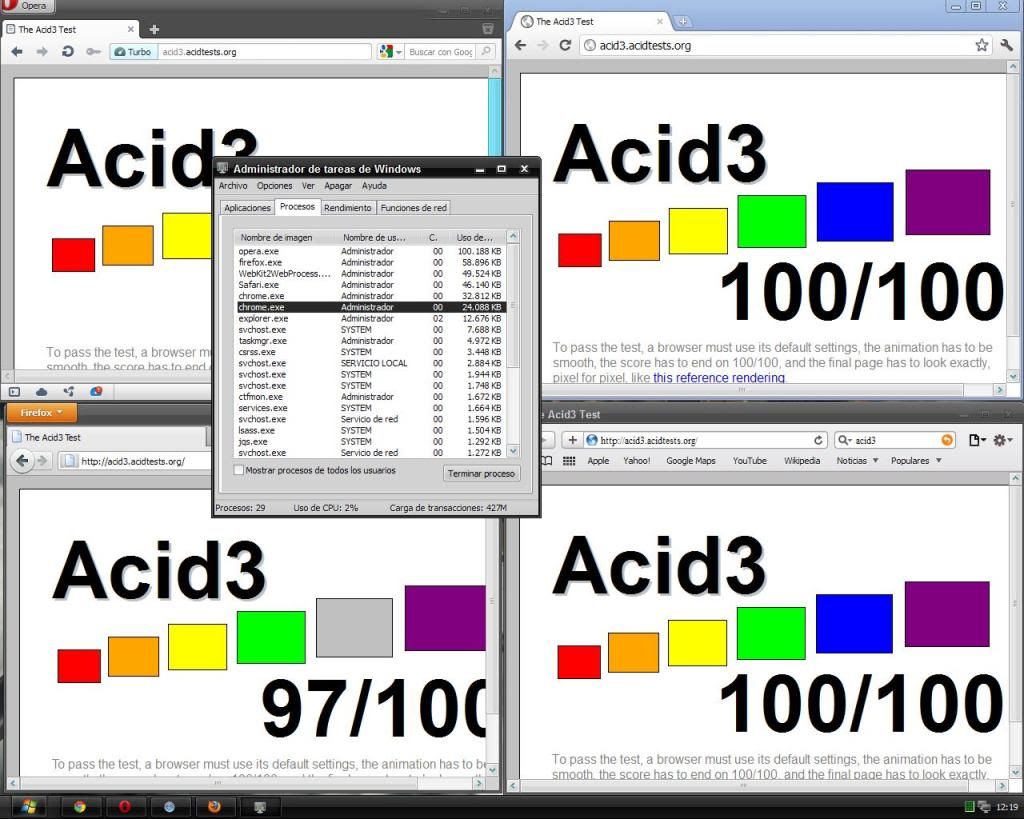The height and width of the screenshot is (819, 1024).
Task: Go back in the Firefox window
Action: pos(23,461)
